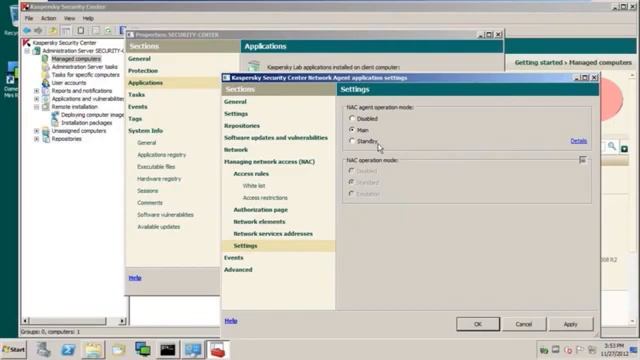Click the Apply button
This screenshot has width=640, height=360.
(x=570, y=324)
